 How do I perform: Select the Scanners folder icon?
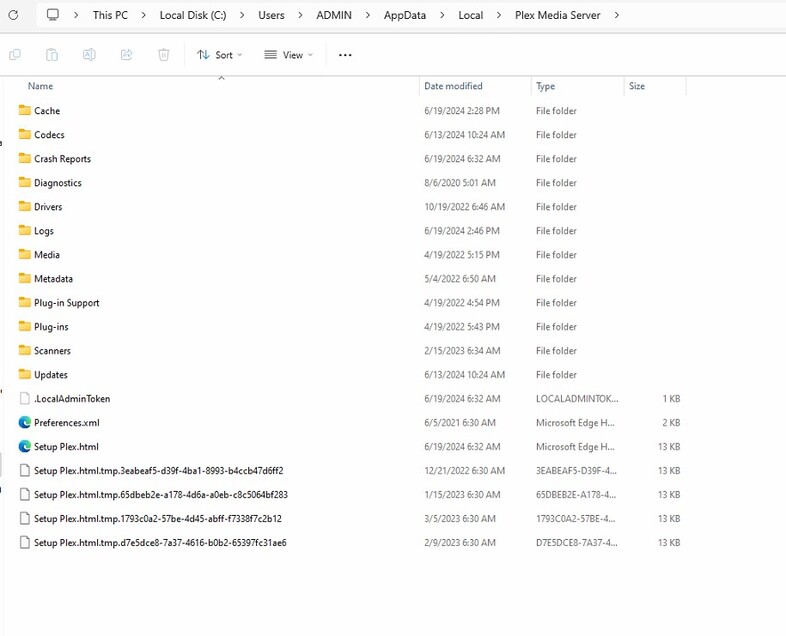(x=25, y=350)
